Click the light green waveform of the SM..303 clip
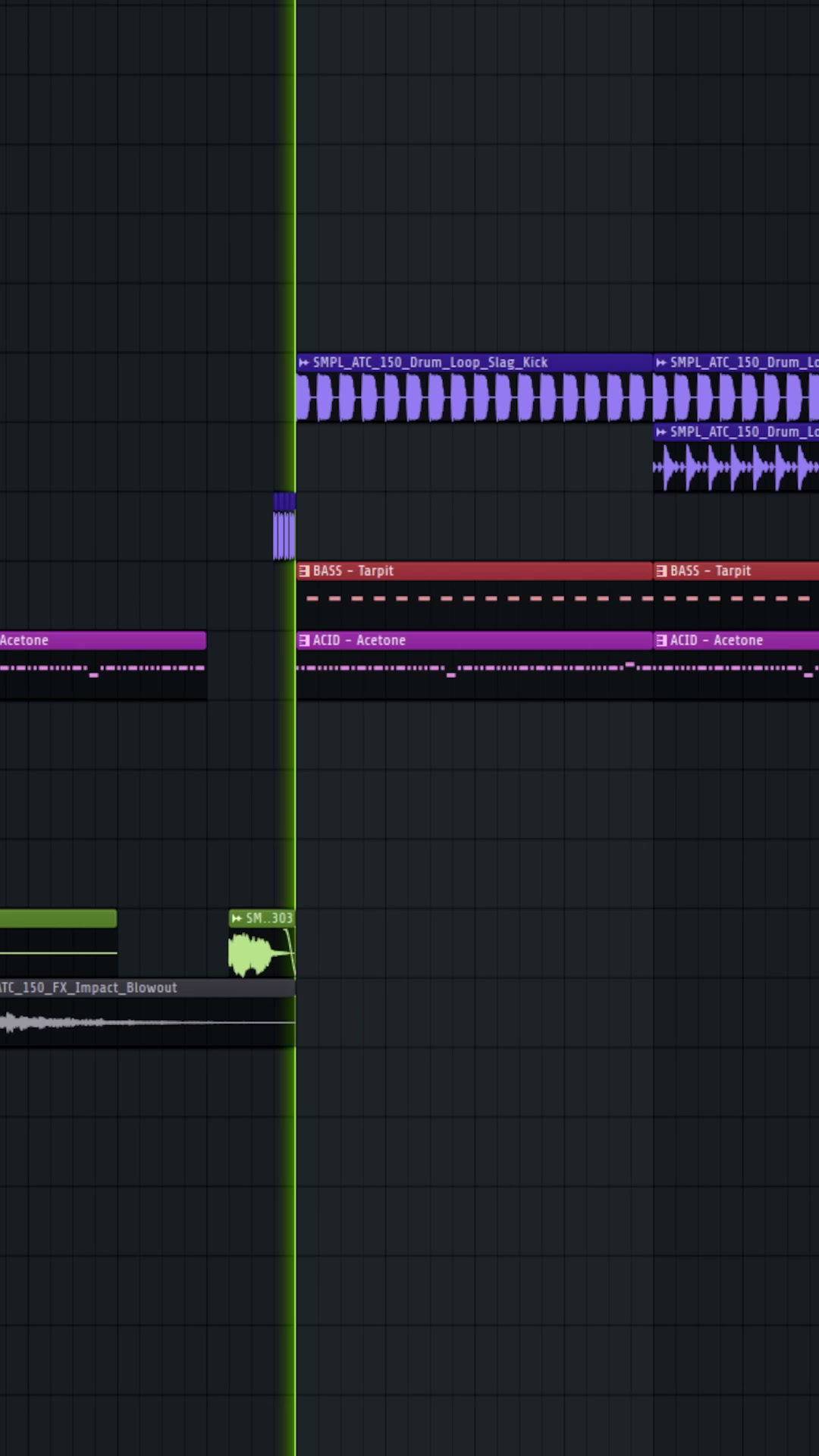The image size is (819, 1456). point(260,953)
